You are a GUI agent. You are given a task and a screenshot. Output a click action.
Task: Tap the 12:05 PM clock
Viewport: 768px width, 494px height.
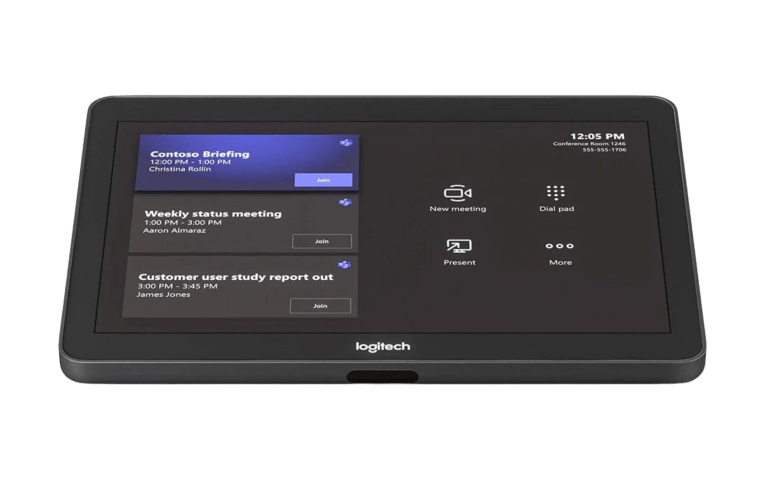597,136
